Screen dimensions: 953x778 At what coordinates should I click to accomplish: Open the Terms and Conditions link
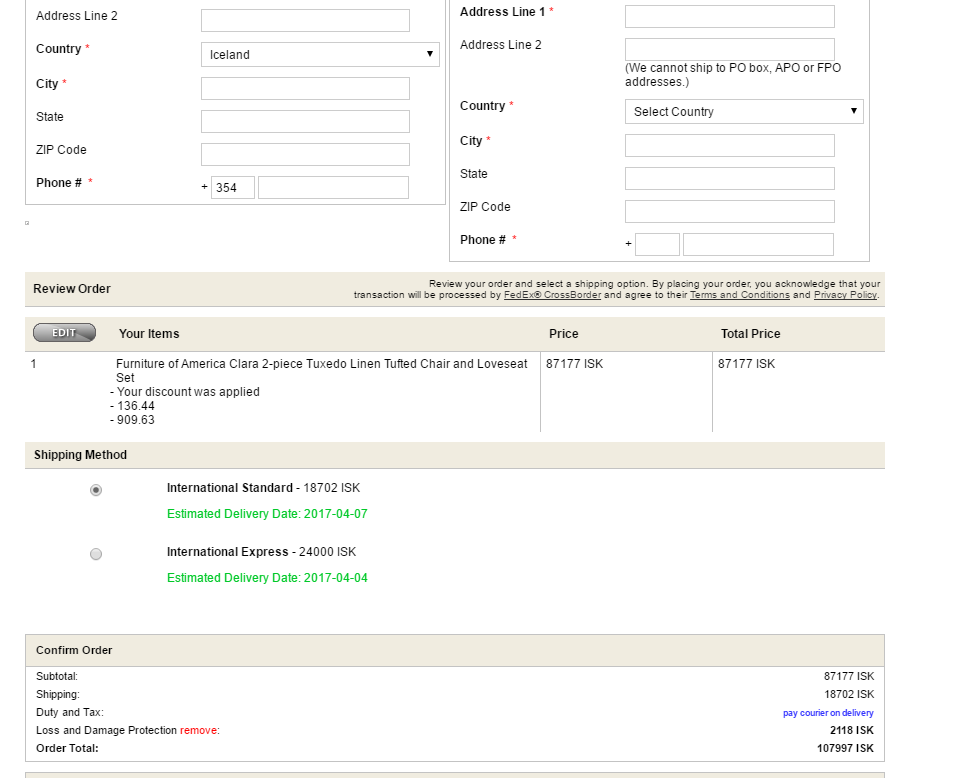coord(739,295)
